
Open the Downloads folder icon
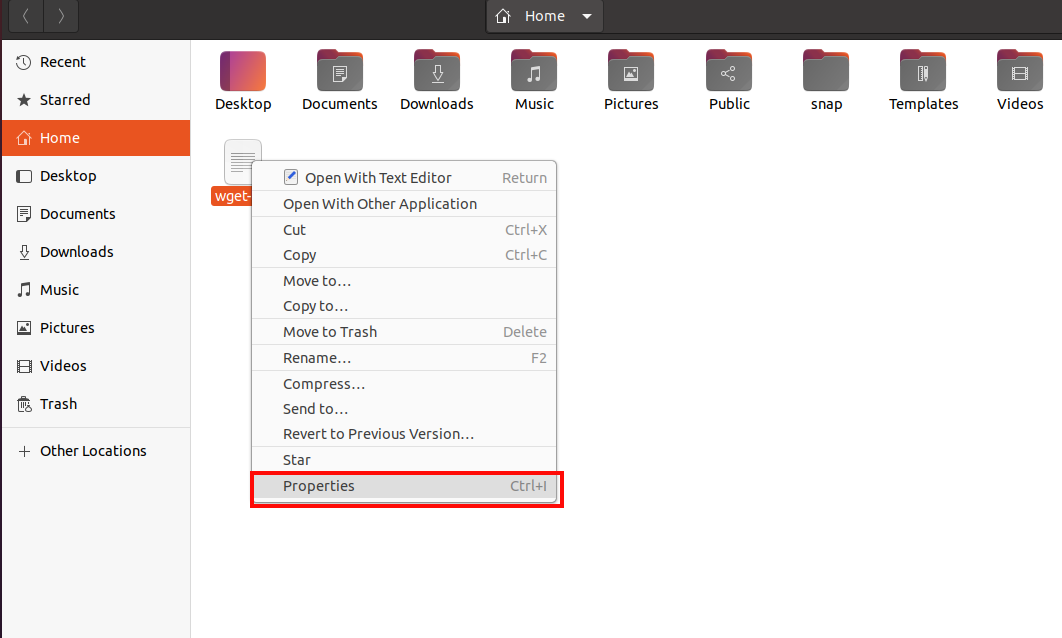pyautogui.click(x=436, y=80)
